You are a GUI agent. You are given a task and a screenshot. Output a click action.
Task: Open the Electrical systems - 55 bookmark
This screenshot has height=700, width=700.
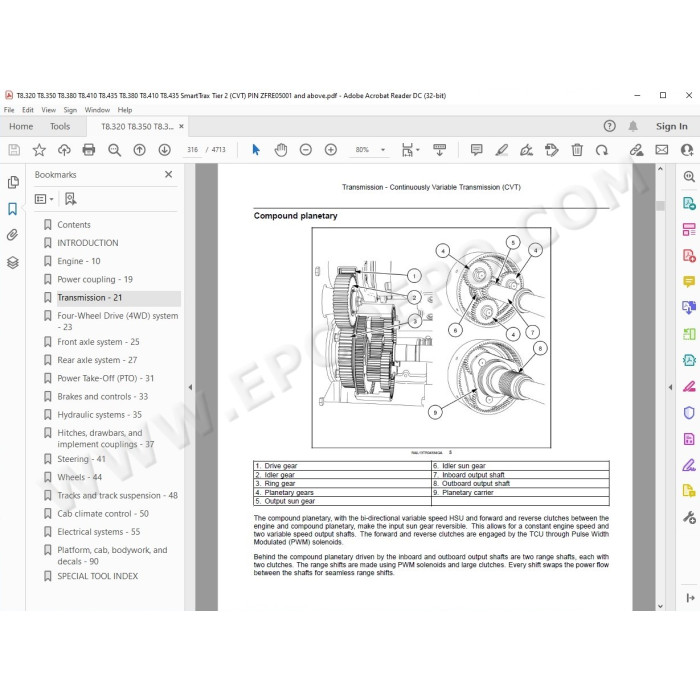click(x=98, y=532)
